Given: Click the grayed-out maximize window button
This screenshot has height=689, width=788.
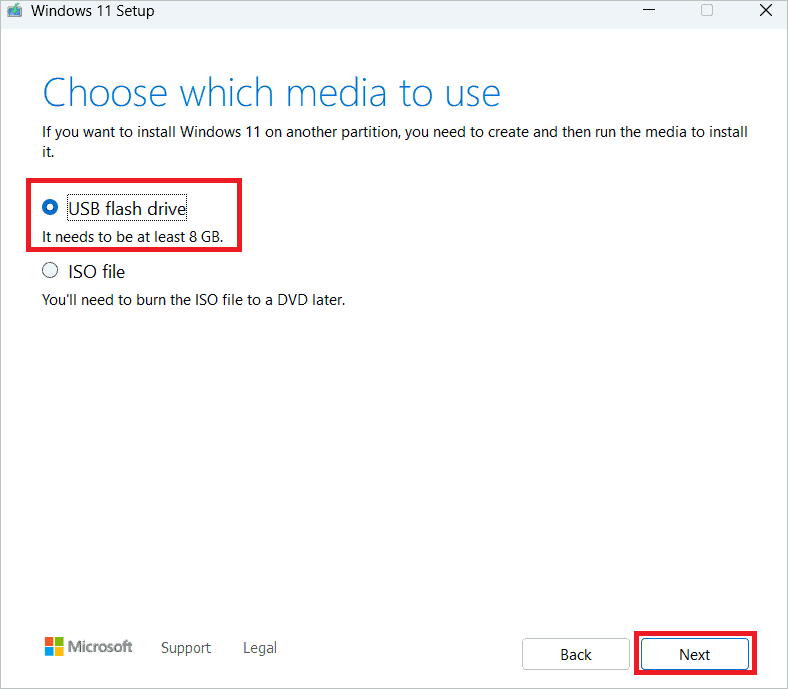Looking at the screenshot, I should click(x=707, y=10).
